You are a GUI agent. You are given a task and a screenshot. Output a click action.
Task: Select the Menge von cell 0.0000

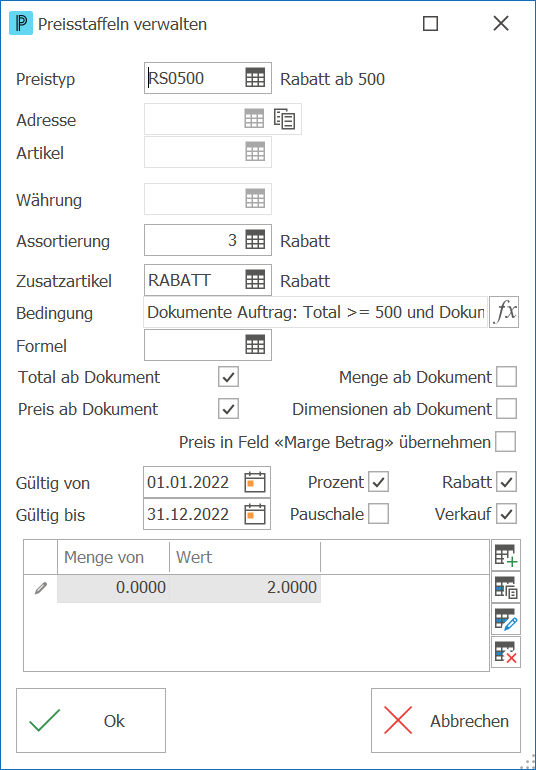(113, 588)
